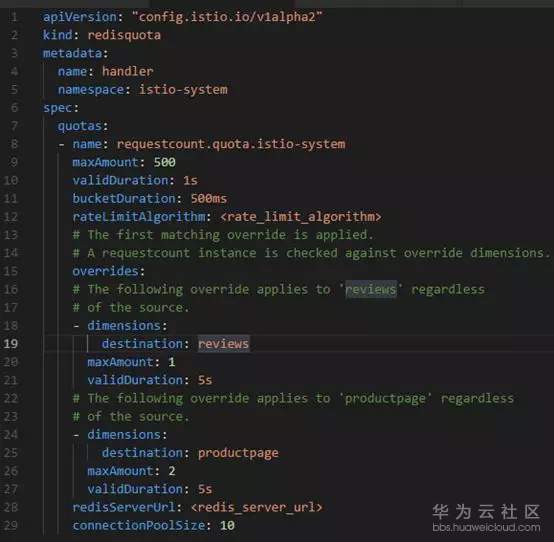Image resolution: width=554 pixels, height=542 pixels.
Task: Click line number 12 in the gutter
Action: (x=11, y=217)
